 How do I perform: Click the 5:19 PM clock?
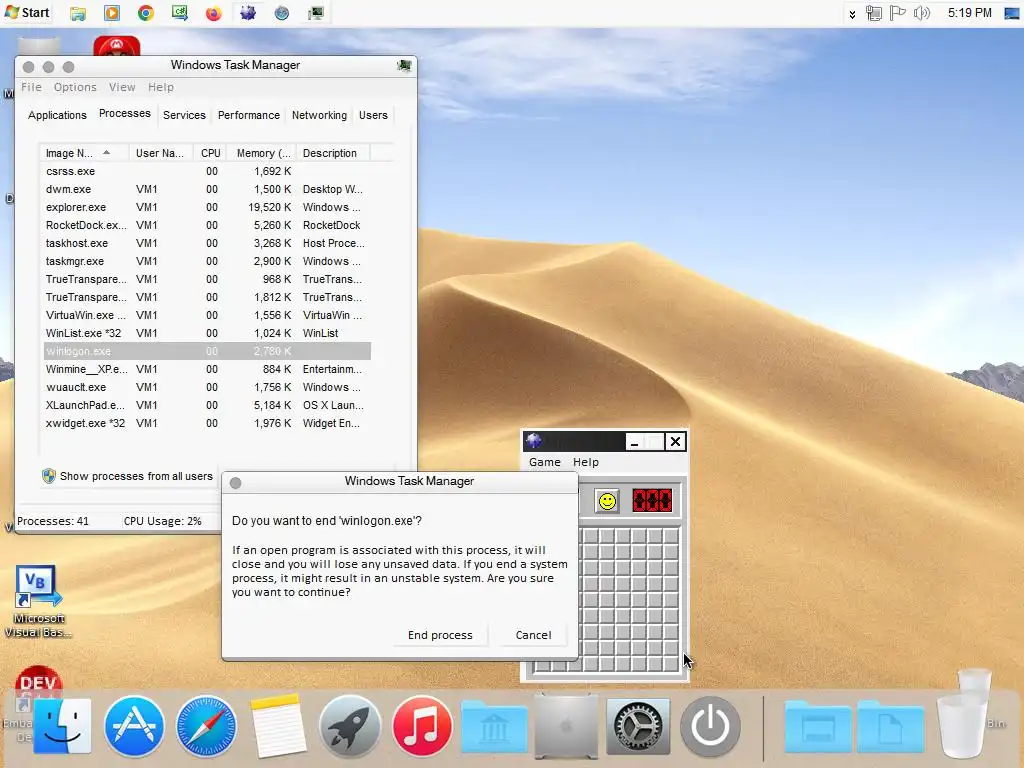coord(969,13)
